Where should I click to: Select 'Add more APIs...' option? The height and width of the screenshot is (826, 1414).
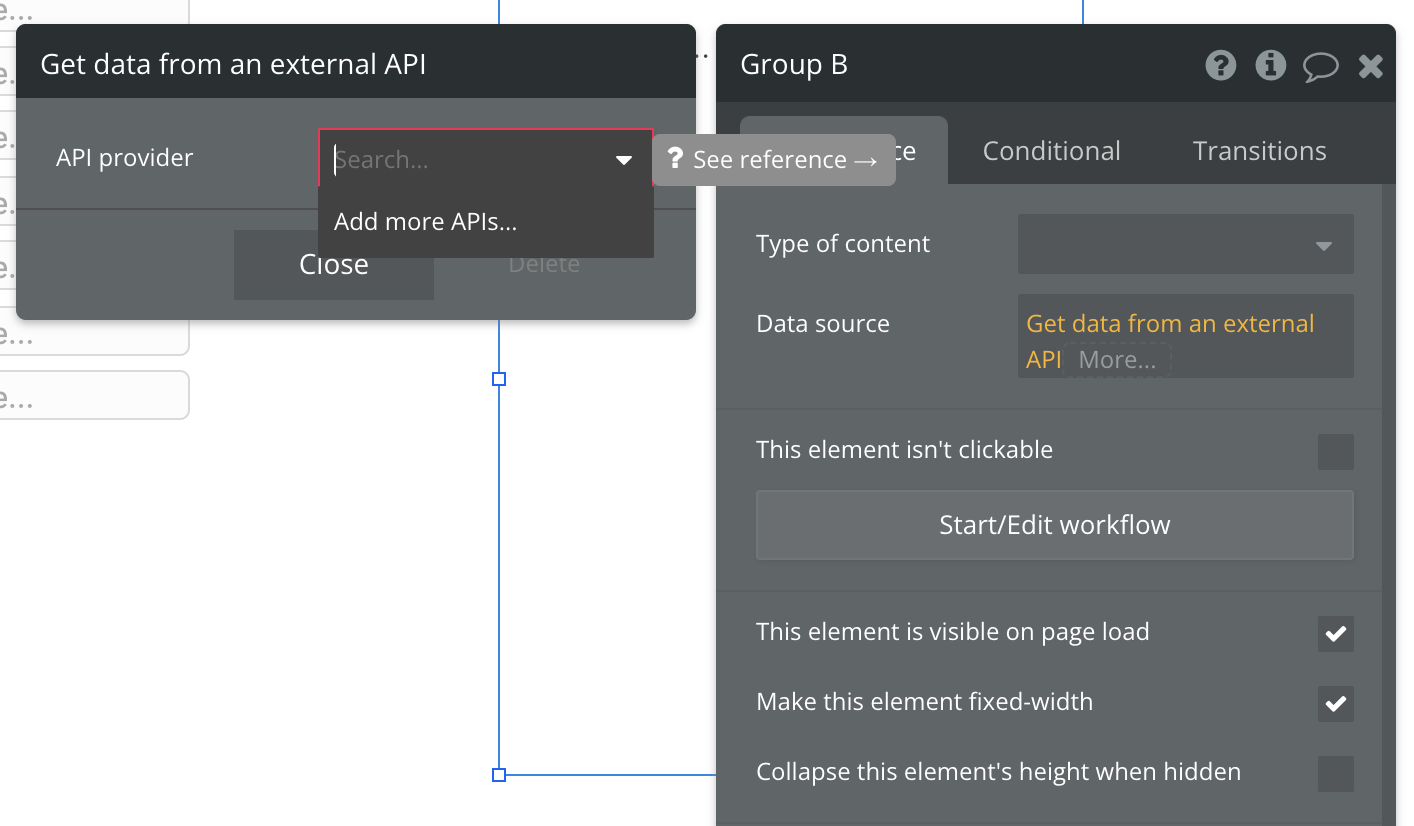(x=425, y=222)
